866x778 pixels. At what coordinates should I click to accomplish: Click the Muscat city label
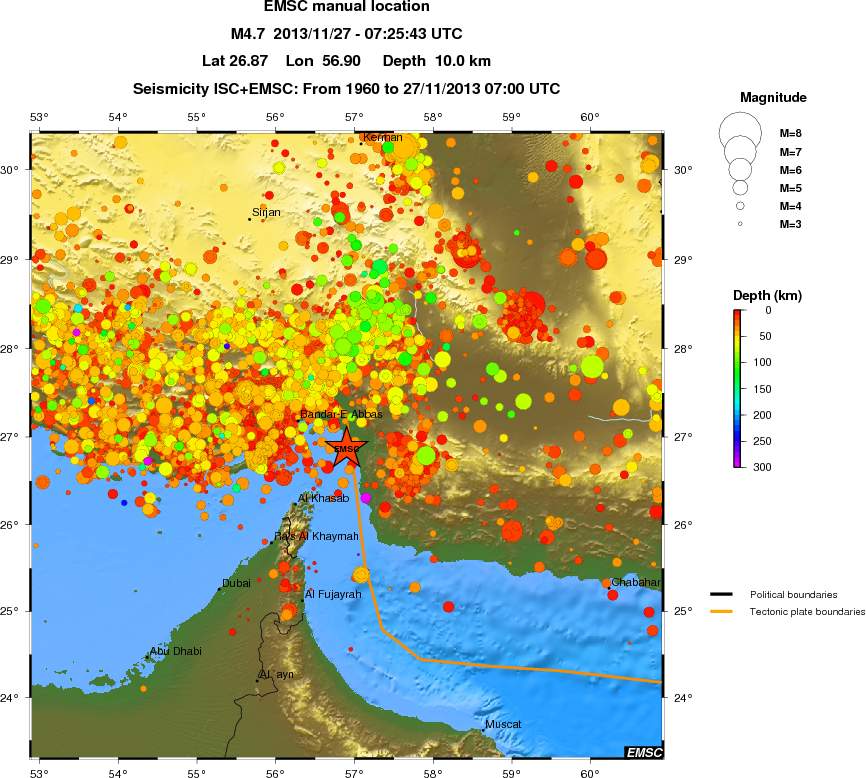[503, 724]
